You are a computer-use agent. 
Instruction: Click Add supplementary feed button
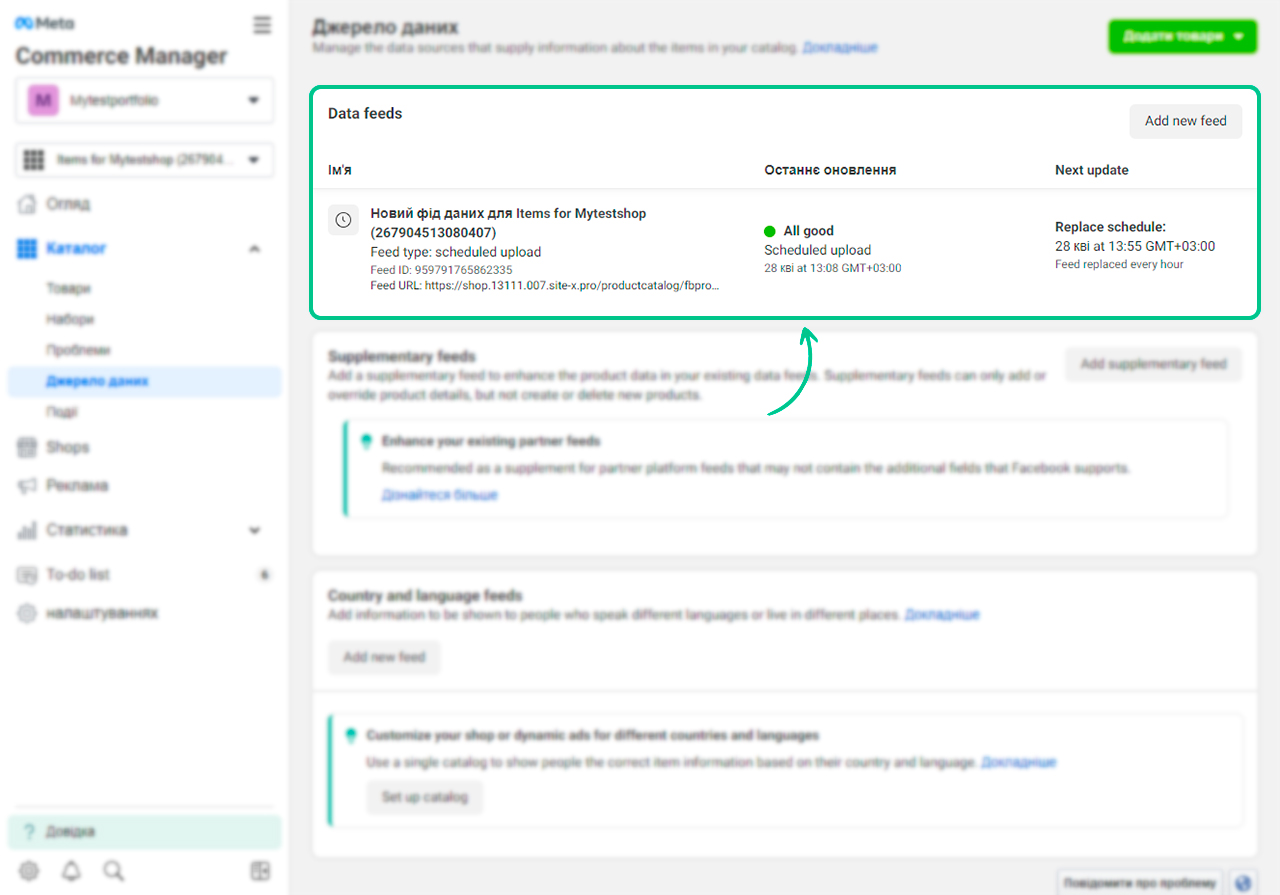pos(1153,364)
